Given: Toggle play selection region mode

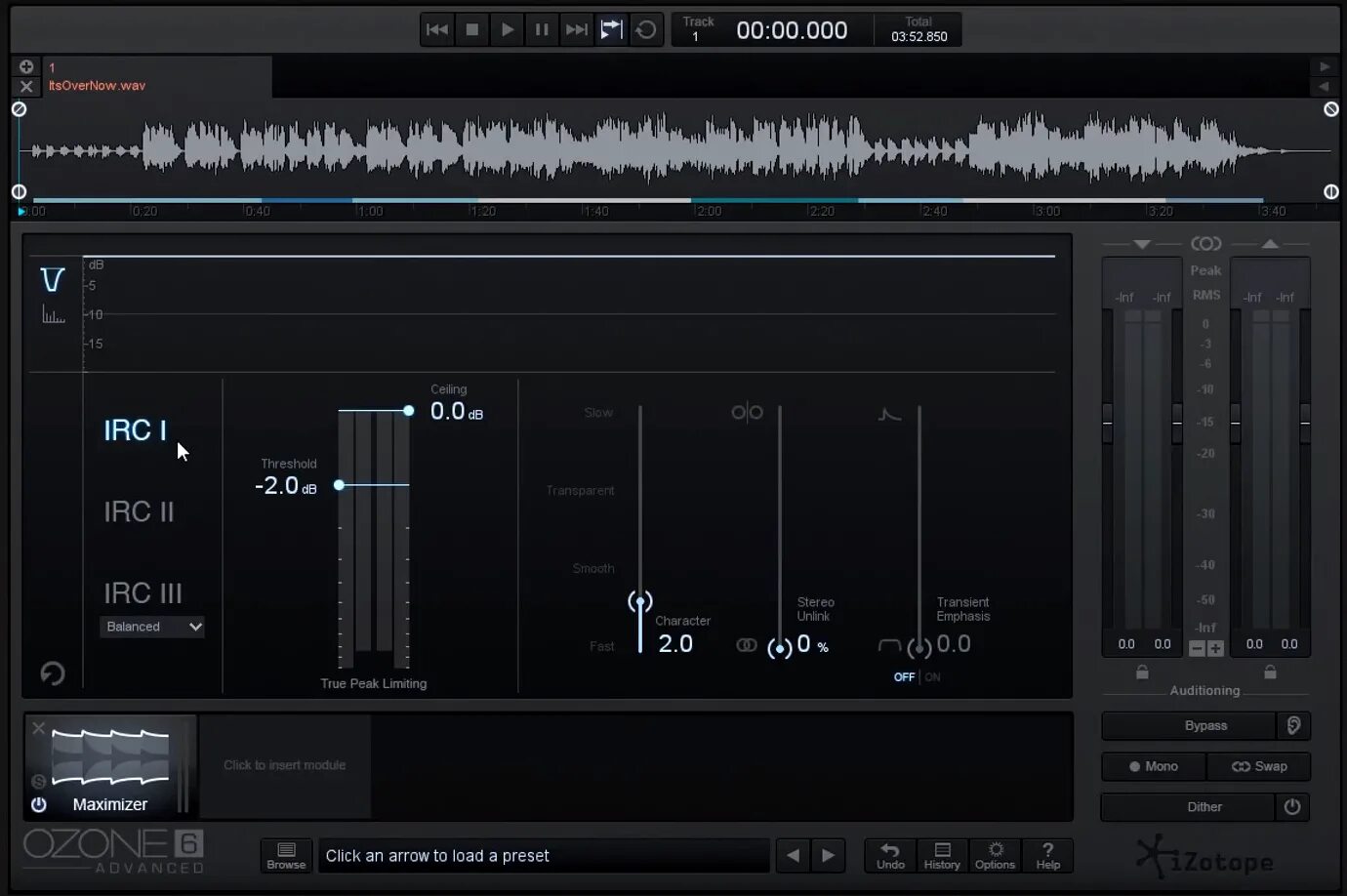Looking at the screenshot, I should (611, 29).
